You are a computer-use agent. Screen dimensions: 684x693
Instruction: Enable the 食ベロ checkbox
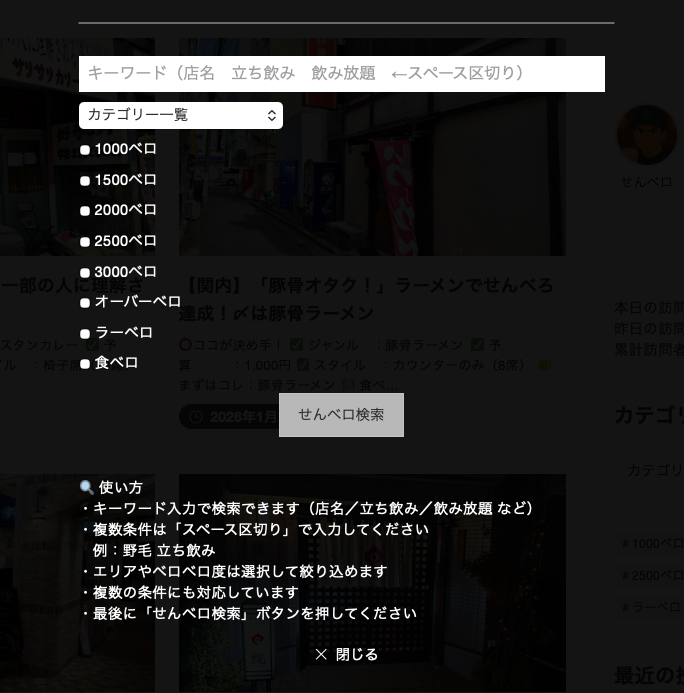tap(85, 364)
